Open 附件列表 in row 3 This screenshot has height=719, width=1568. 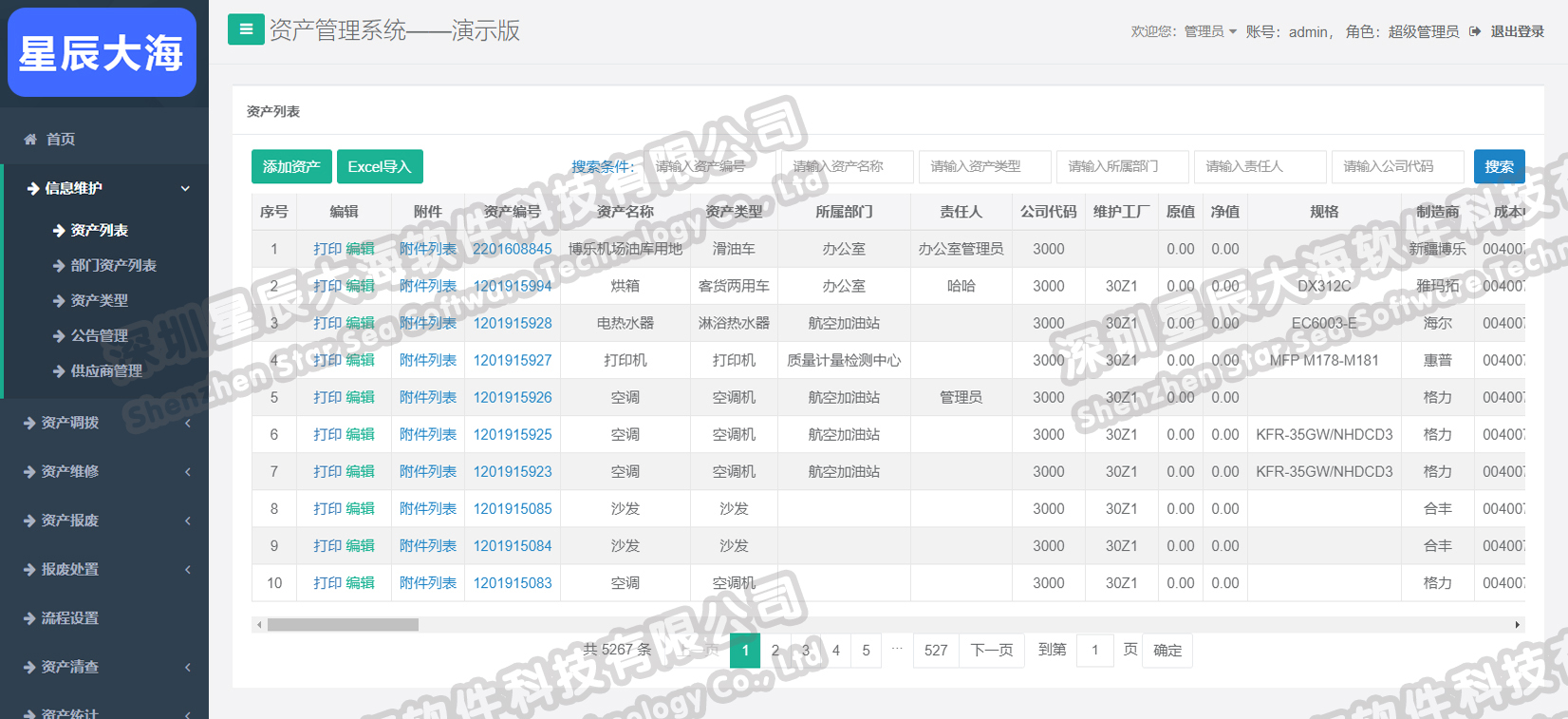428,323
